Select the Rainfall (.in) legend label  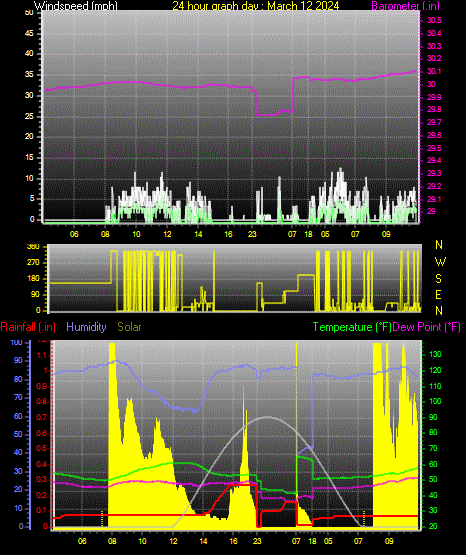click(28, 327)
